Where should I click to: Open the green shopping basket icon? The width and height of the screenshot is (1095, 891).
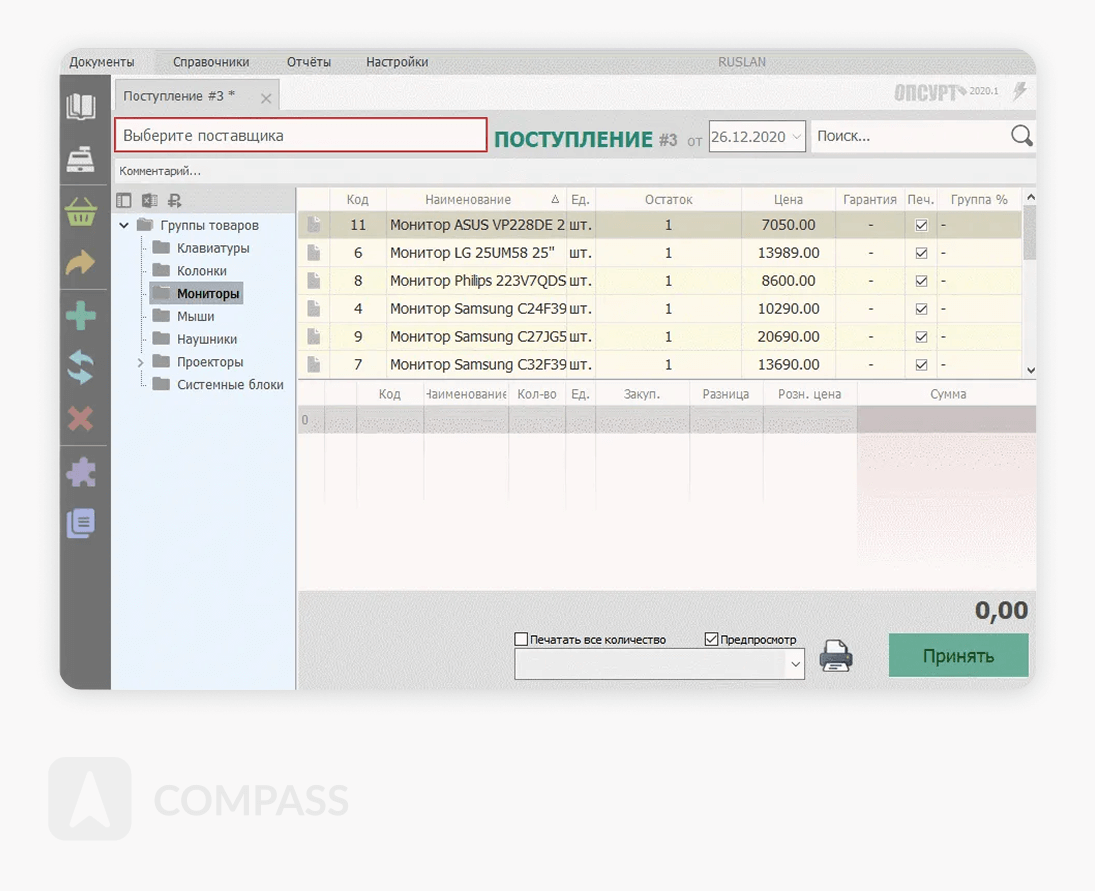[x=81, y=212]
